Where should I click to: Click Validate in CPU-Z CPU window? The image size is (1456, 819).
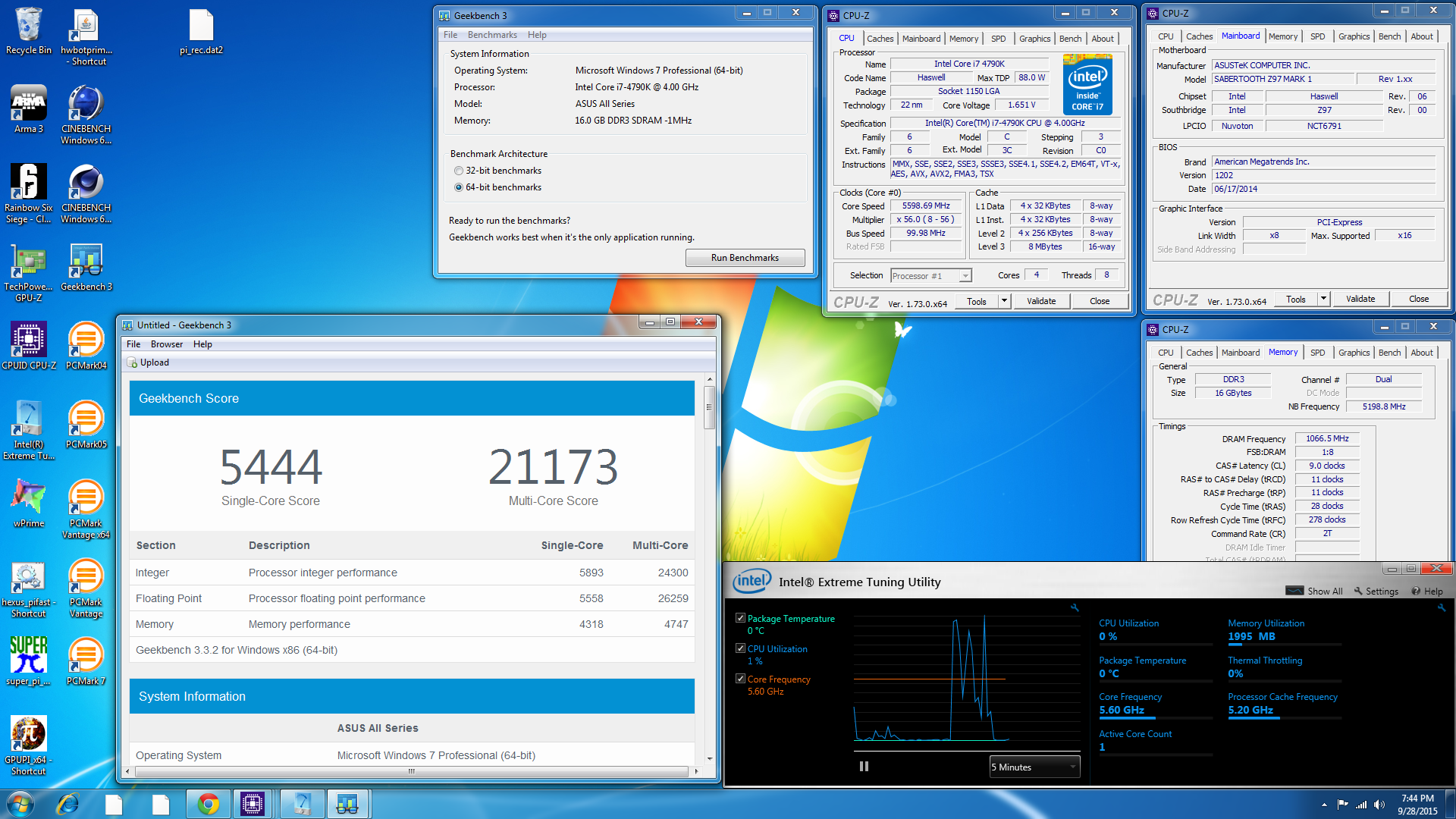[1041, 301]
